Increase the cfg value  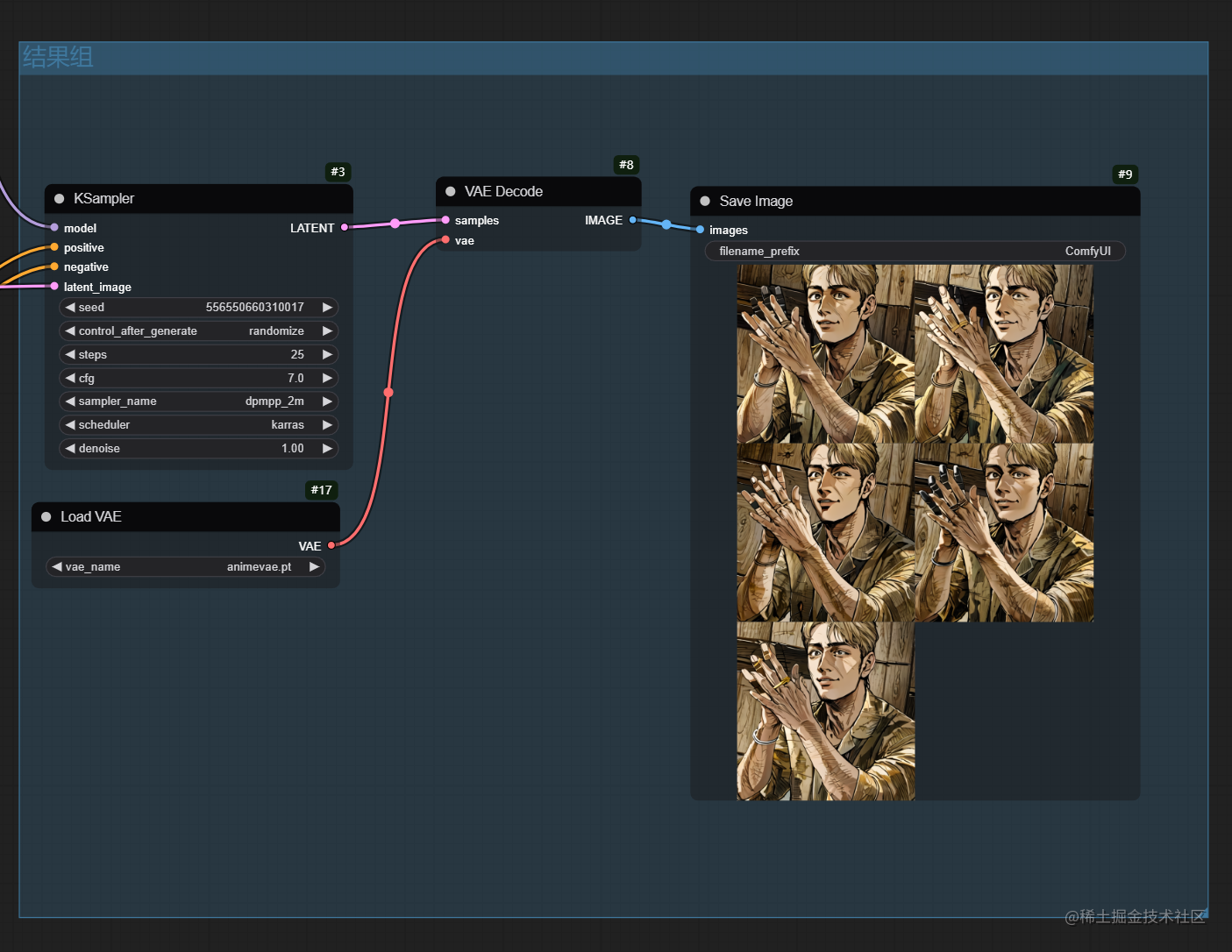[x=327, y=379]
